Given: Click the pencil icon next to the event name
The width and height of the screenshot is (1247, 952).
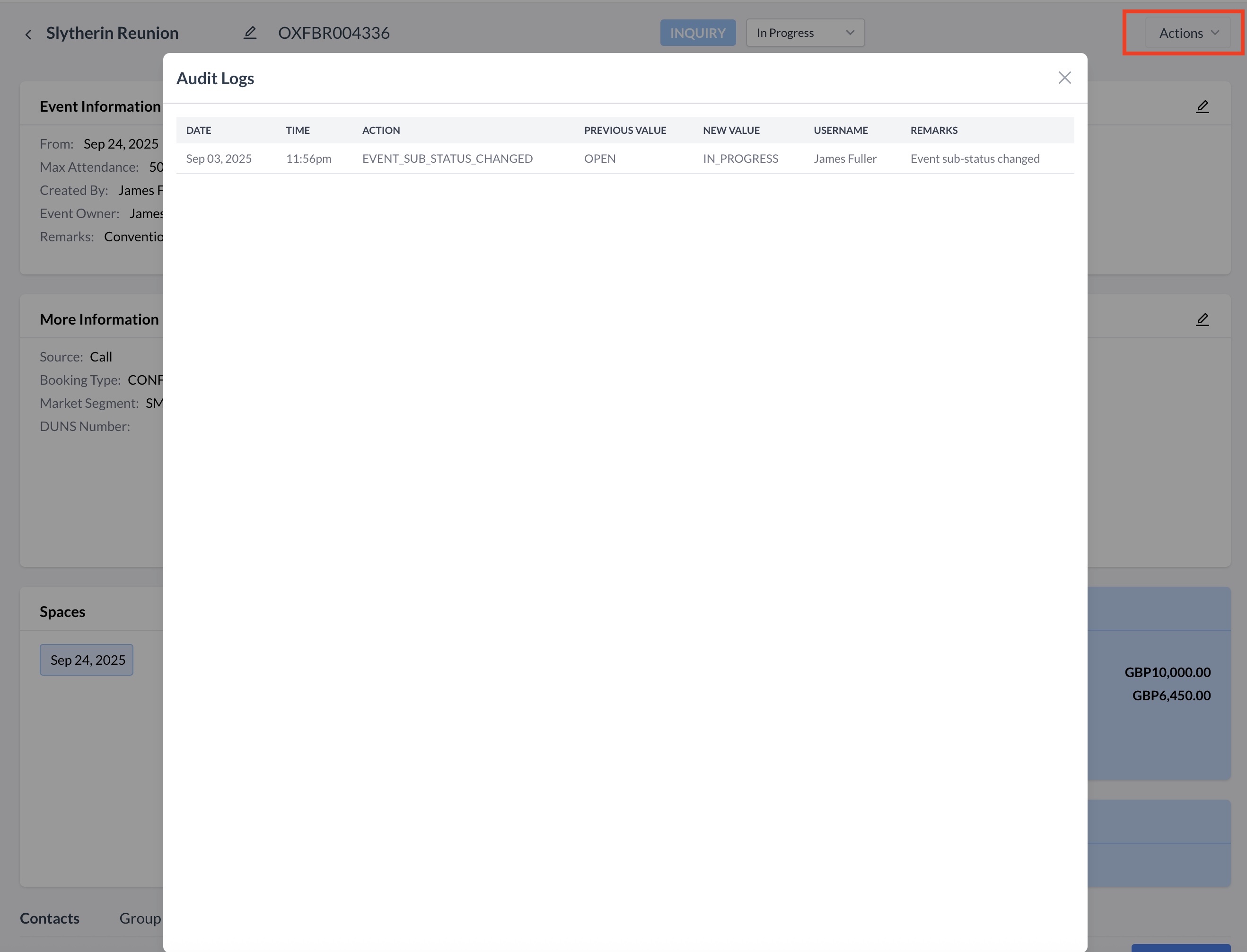Looking at the screenshot, I should click(x=250, y=33).
